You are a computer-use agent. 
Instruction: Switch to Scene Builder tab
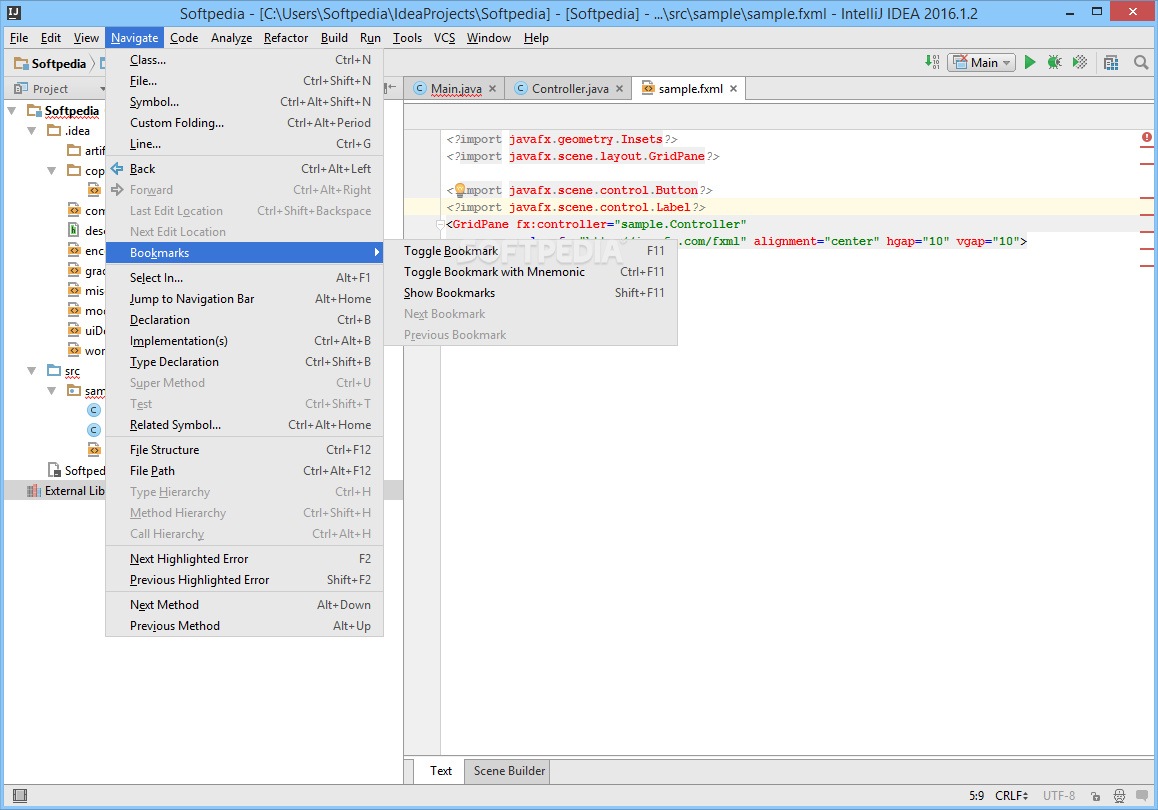pyautogui.click(x=509, y=771)
